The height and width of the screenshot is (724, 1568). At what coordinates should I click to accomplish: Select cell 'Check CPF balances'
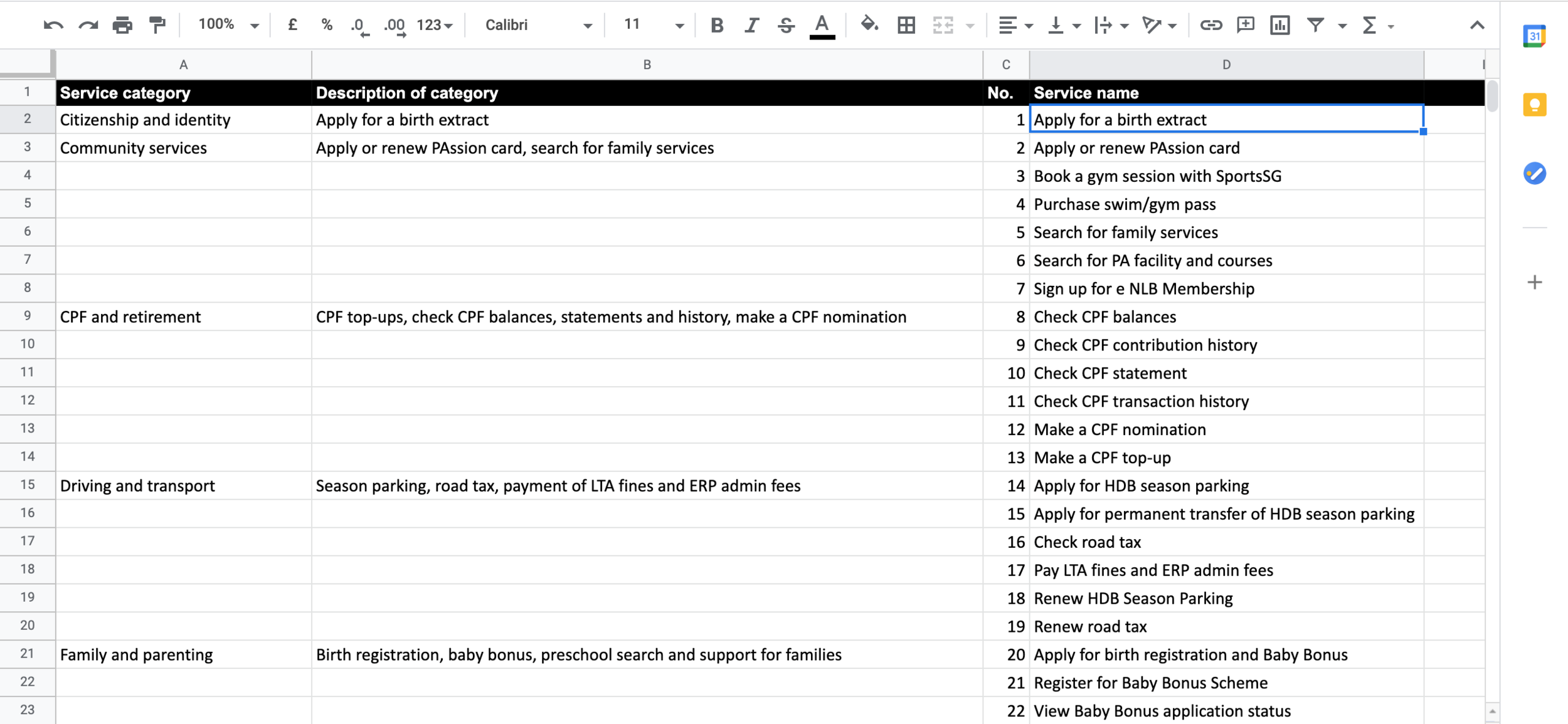coord(1226,317)
